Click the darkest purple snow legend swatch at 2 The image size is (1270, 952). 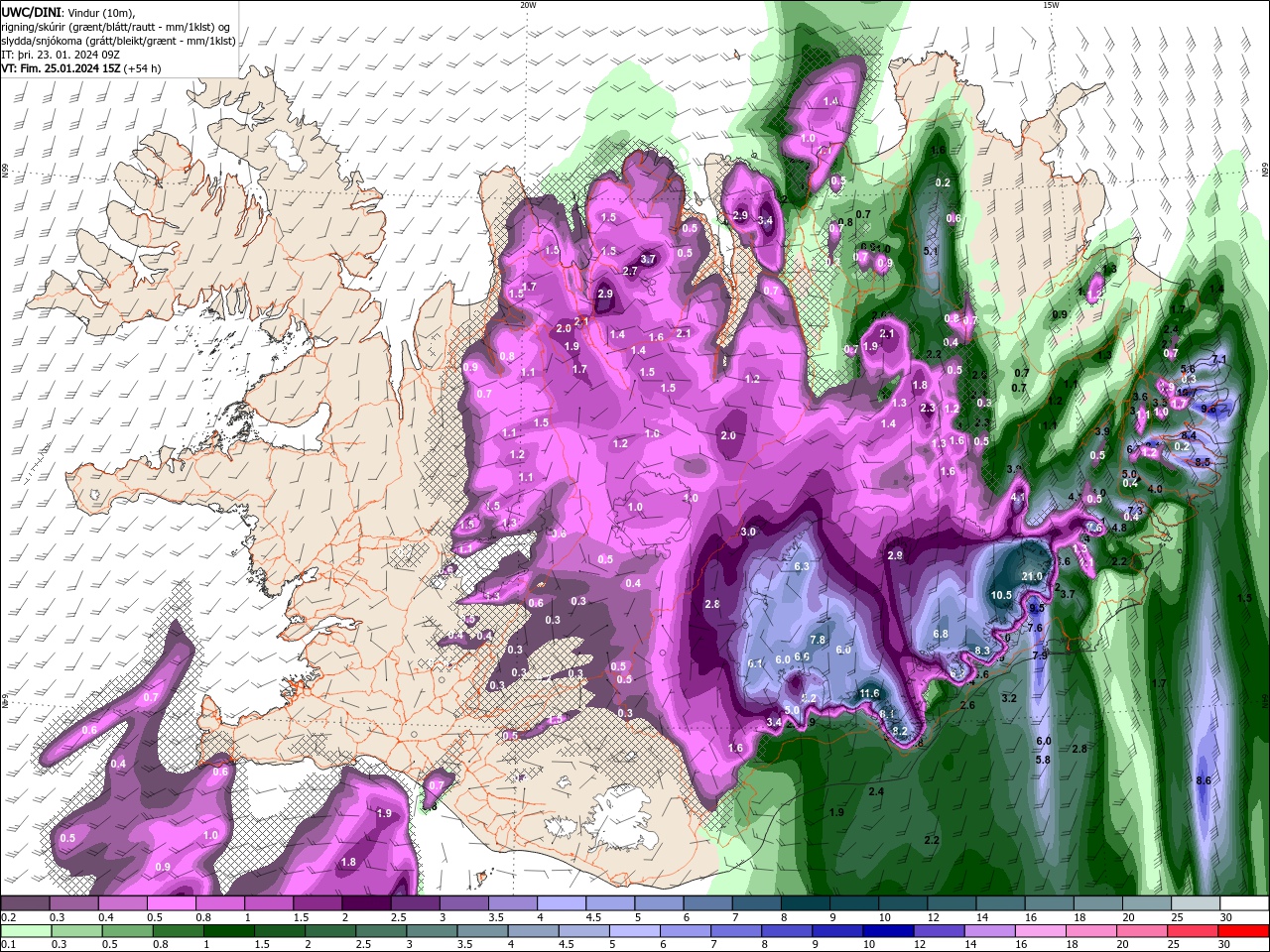pyautogui.click(x=366, y=903)
